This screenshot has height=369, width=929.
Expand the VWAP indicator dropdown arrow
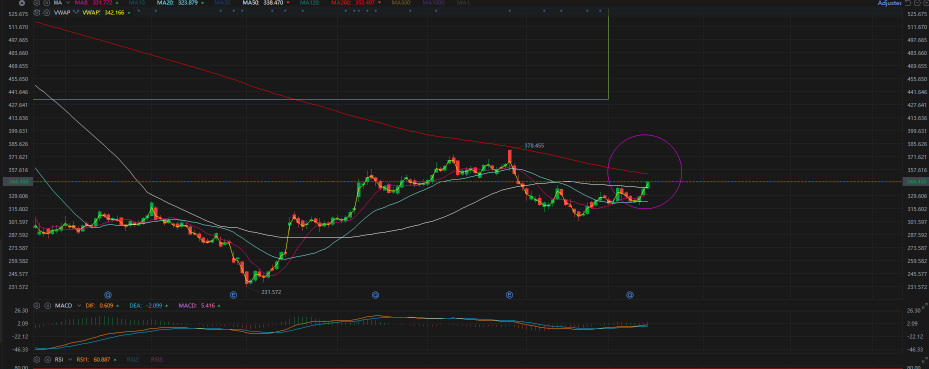76,12
